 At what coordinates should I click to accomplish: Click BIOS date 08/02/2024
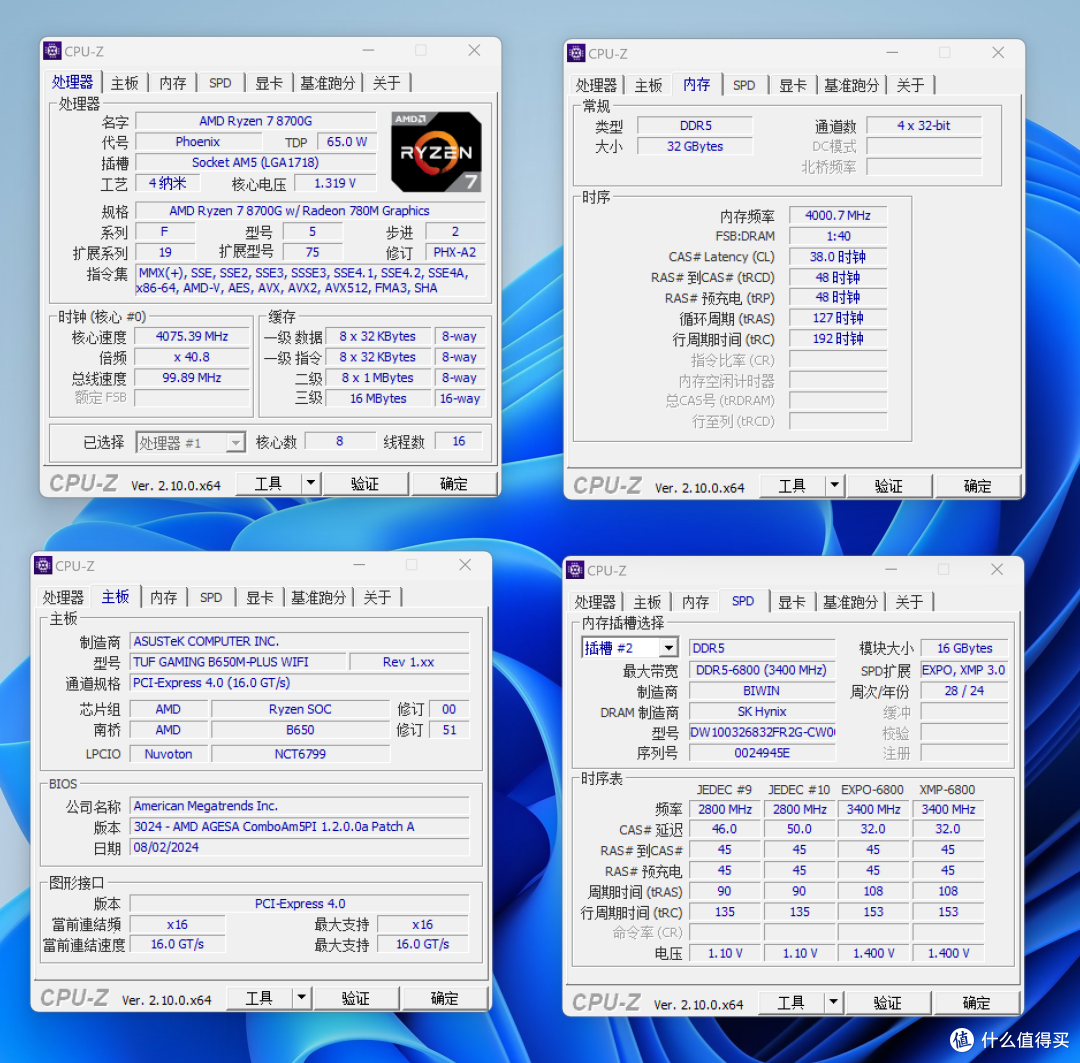click(x=300, y=847)
